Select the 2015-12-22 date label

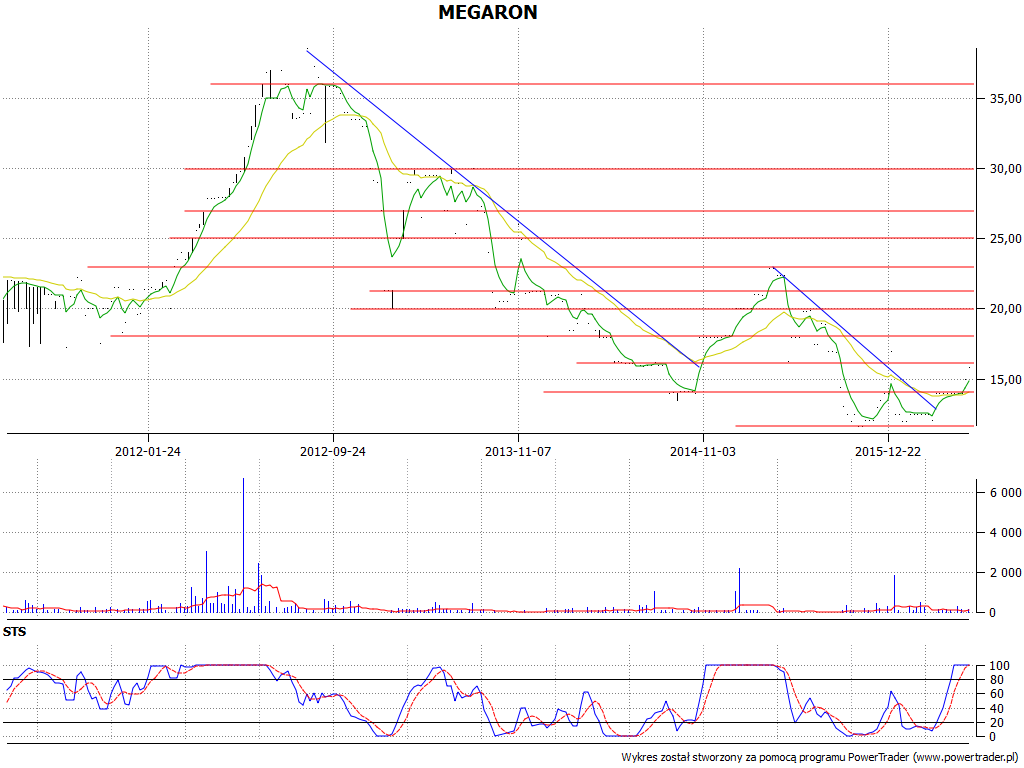coord(888,451)
